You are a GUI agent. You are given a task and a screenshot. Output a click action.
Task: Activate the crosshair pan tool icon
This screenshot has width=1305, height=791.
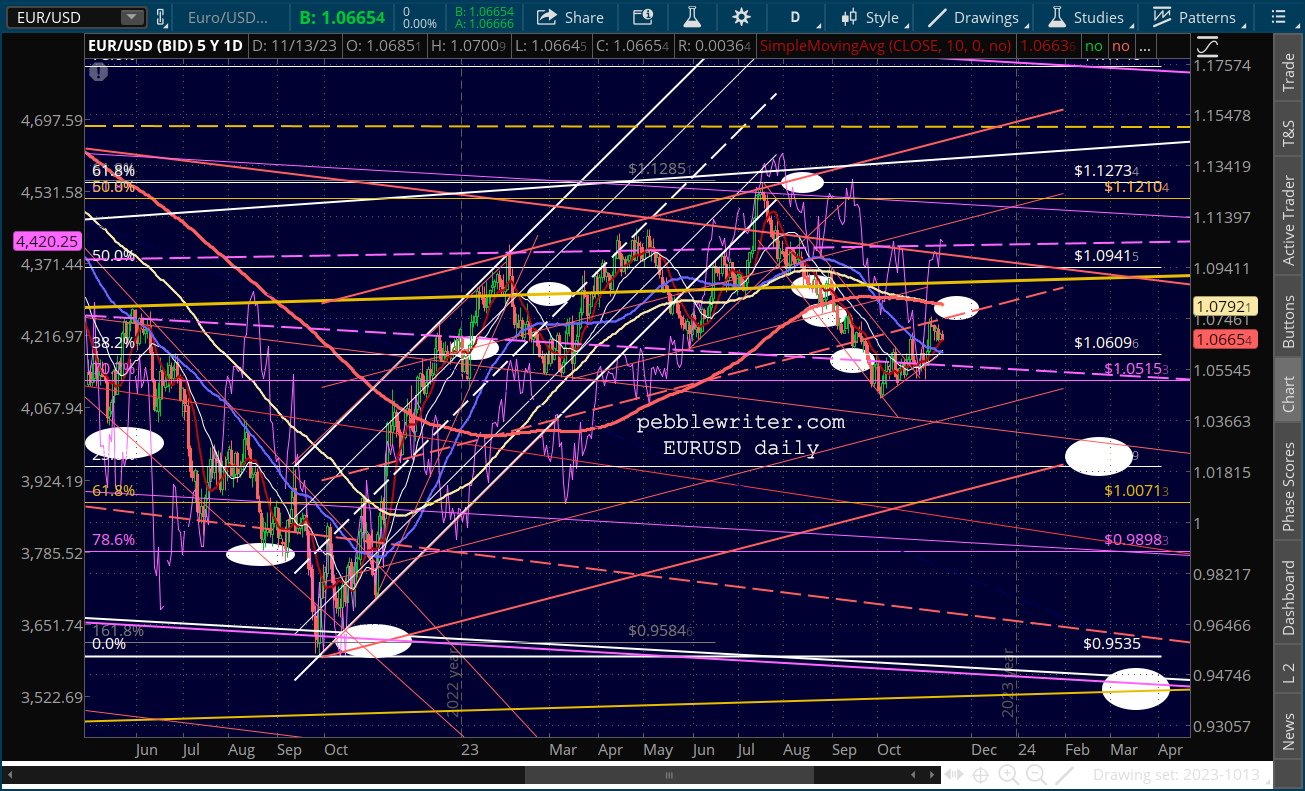click(x=980, y=774)
